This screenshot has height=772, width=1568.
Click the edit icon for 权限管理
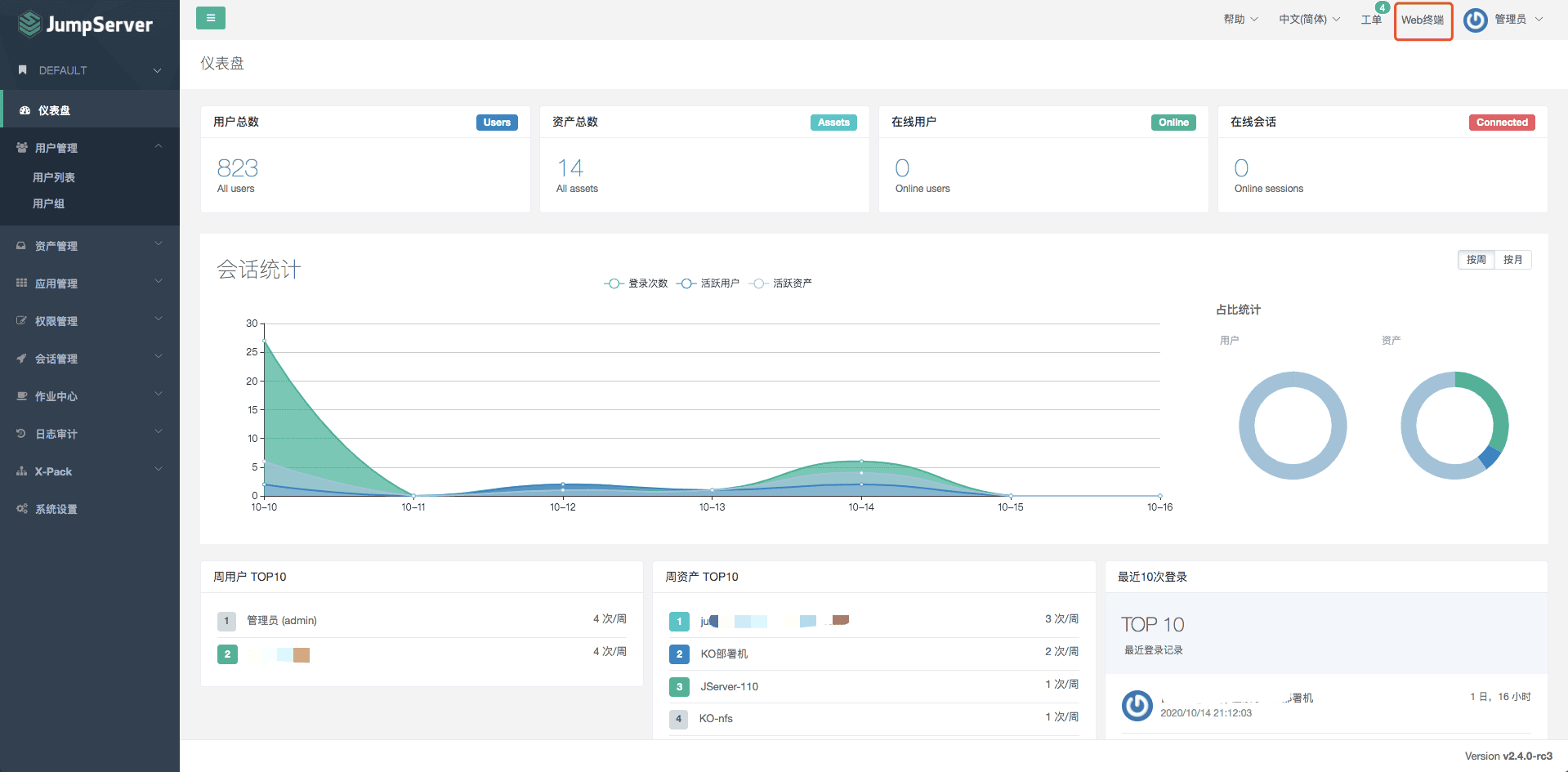[x=21, y=321]
